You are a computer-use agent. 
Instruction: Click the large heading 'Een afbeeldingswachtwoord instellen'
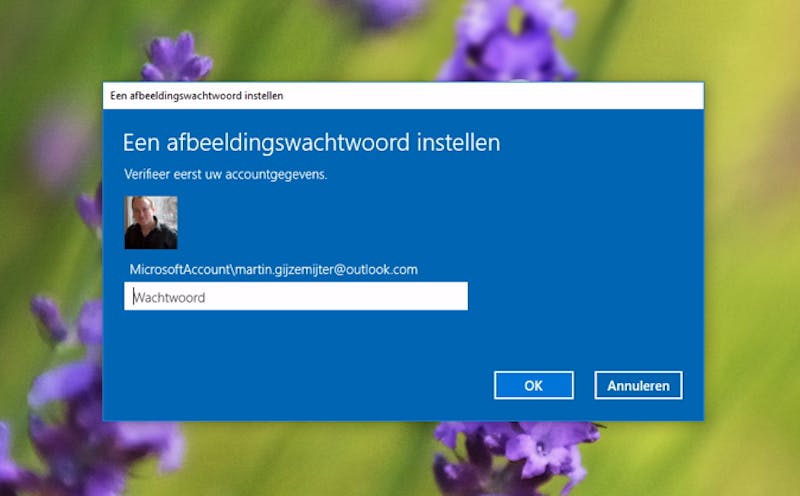[x=311, y=142]
